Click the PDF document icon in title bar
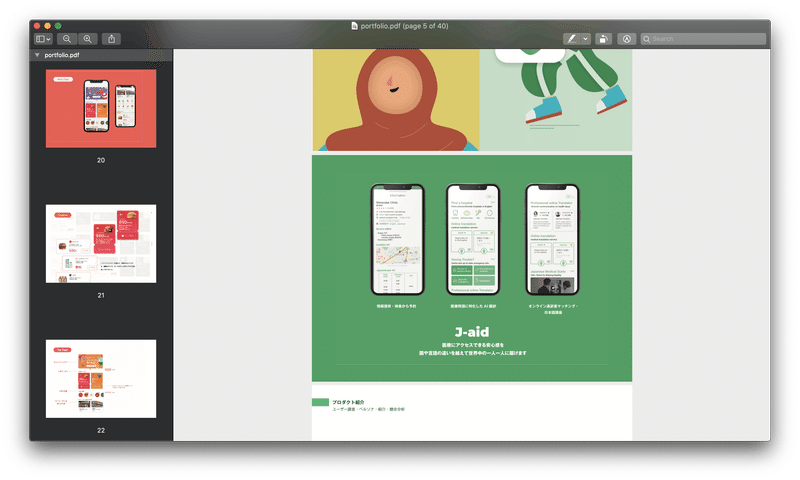 [x=355, y=26]
